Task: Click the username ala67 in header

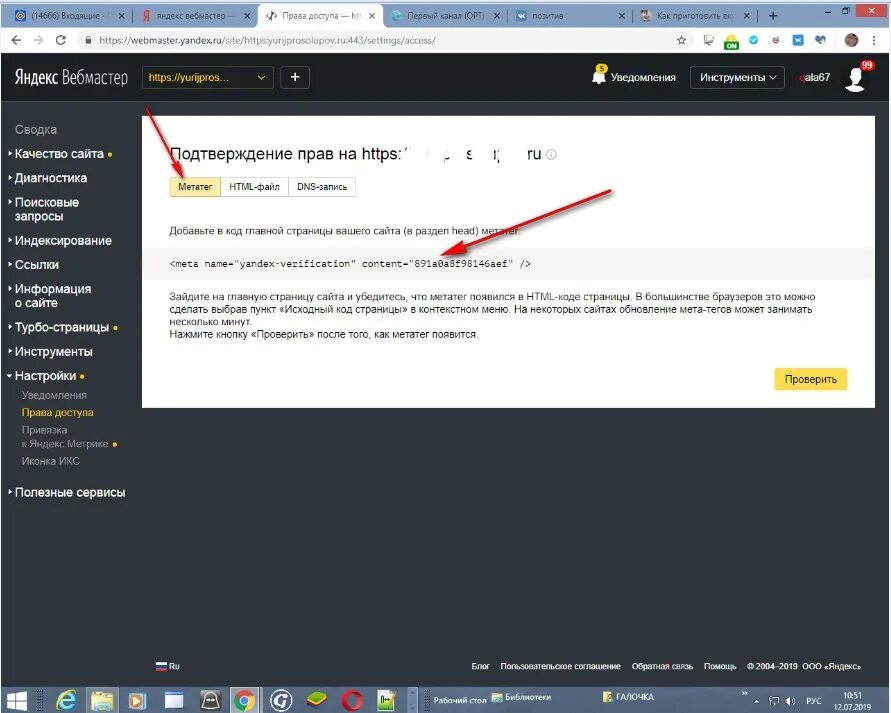Action: click(815, 77)
